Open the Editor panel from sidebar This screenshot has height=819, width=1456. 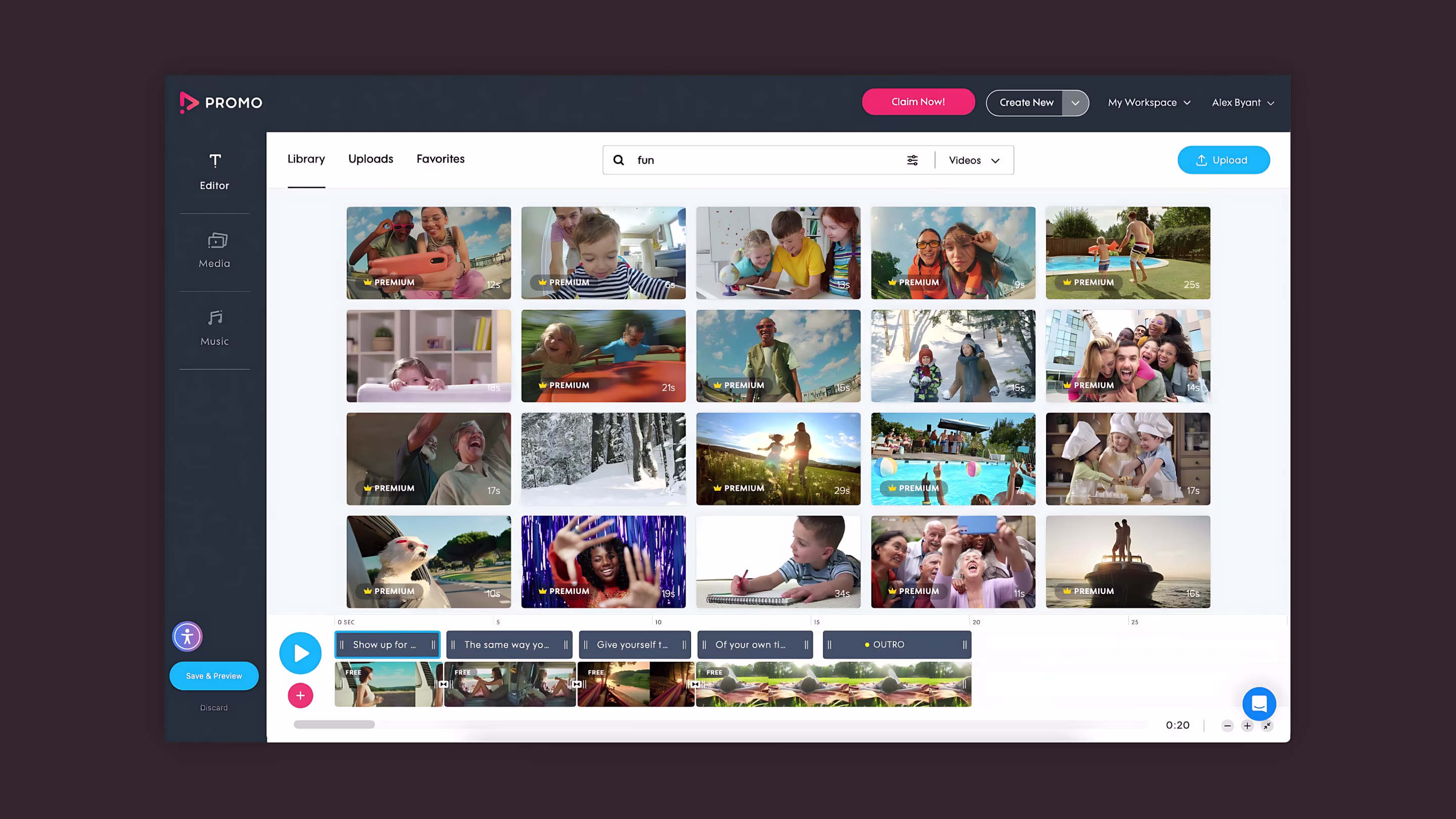click(x=214, y=172)
